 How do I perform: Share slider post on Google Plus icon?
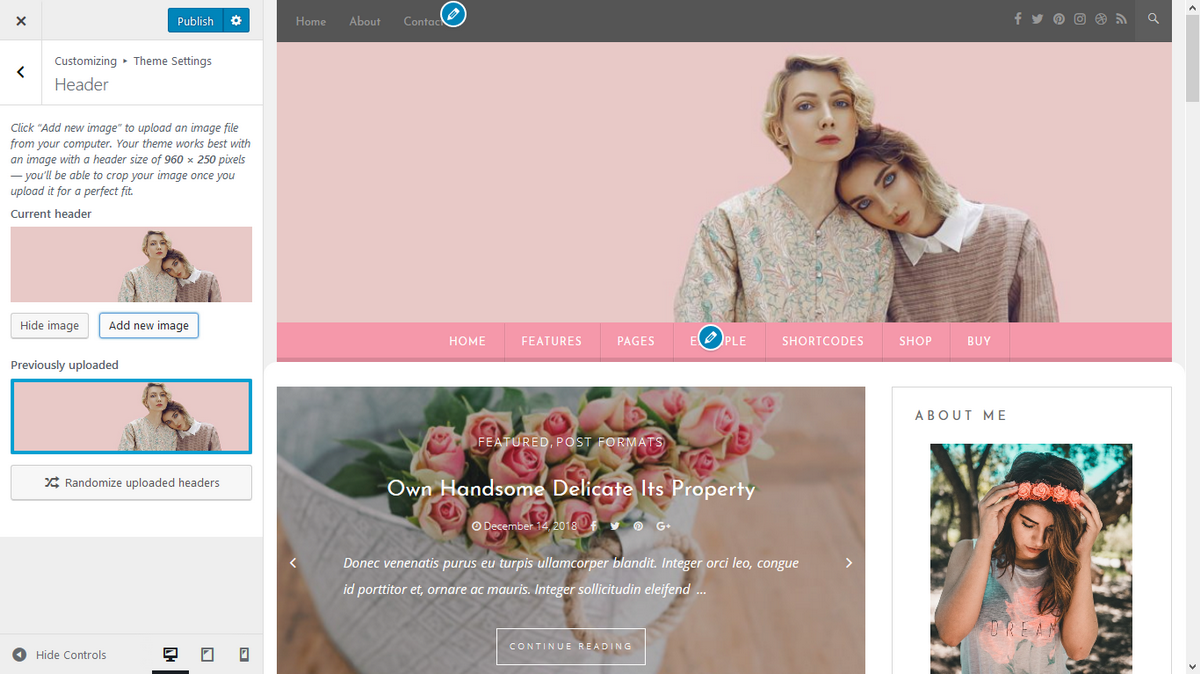coord(663,526)
